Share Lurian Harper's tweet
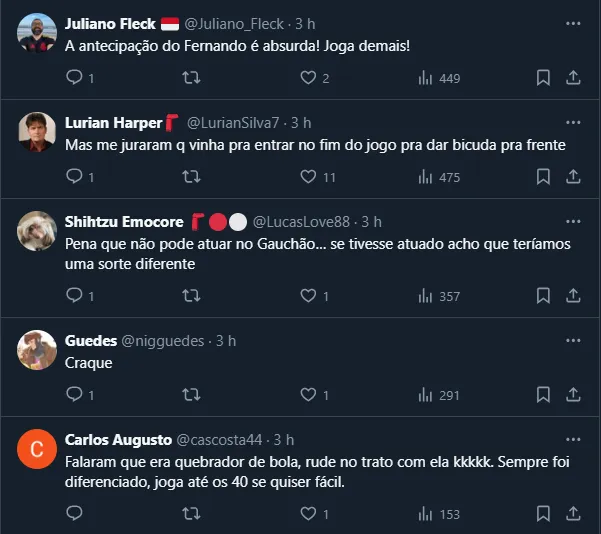The width and height of the screenshot is (601, 534). (573, 177)
